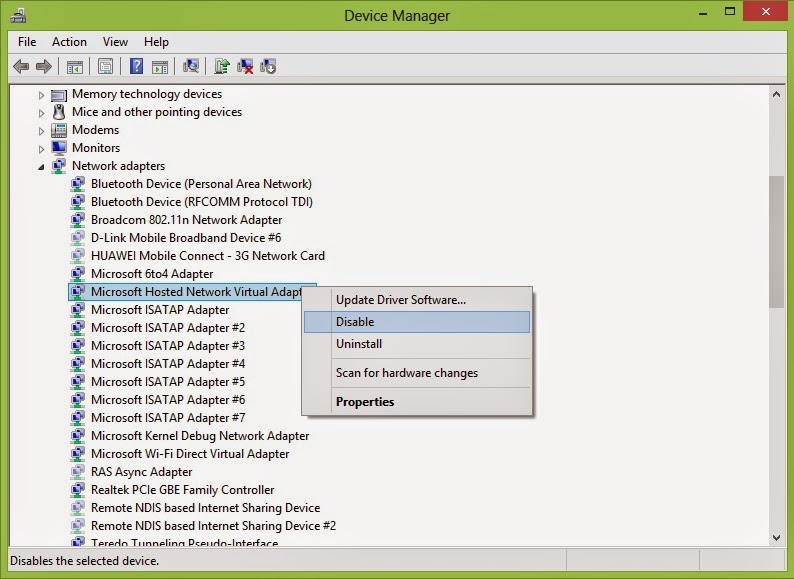Viewport: 794px width, 579px height.
Task: Click the blue Help question mark icon
Action: (136, 66)
